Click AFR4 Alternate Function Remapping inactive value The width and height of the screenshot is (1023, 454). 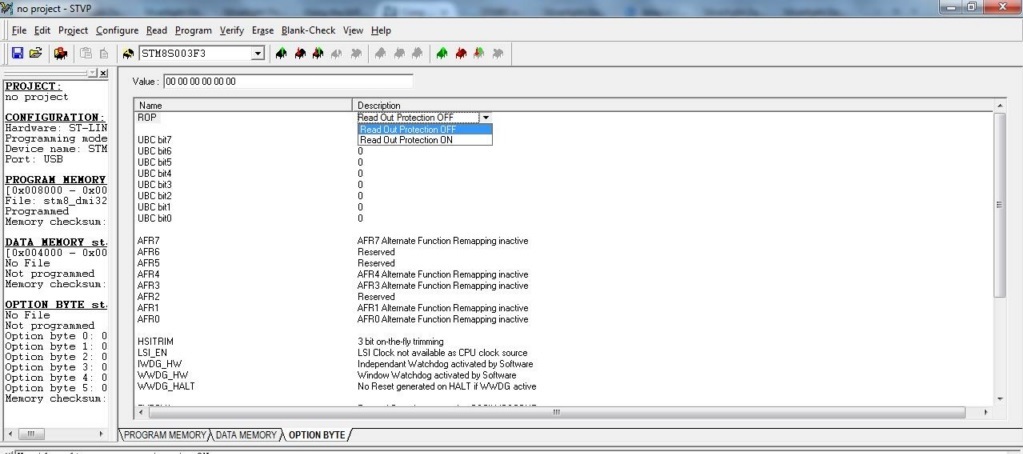442,275
